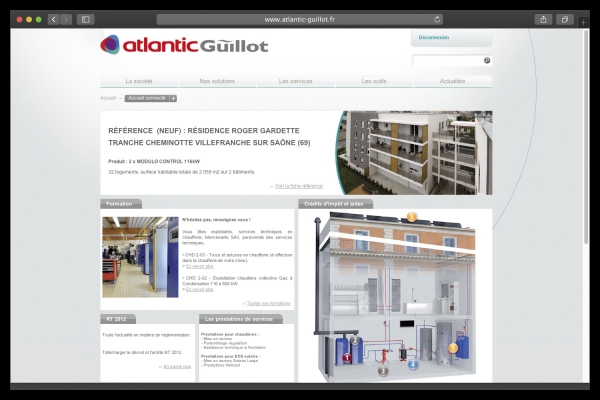Click the Formation boiler room photo
Viewport: 600px width, 400px height.
click(x=140, y=257)
